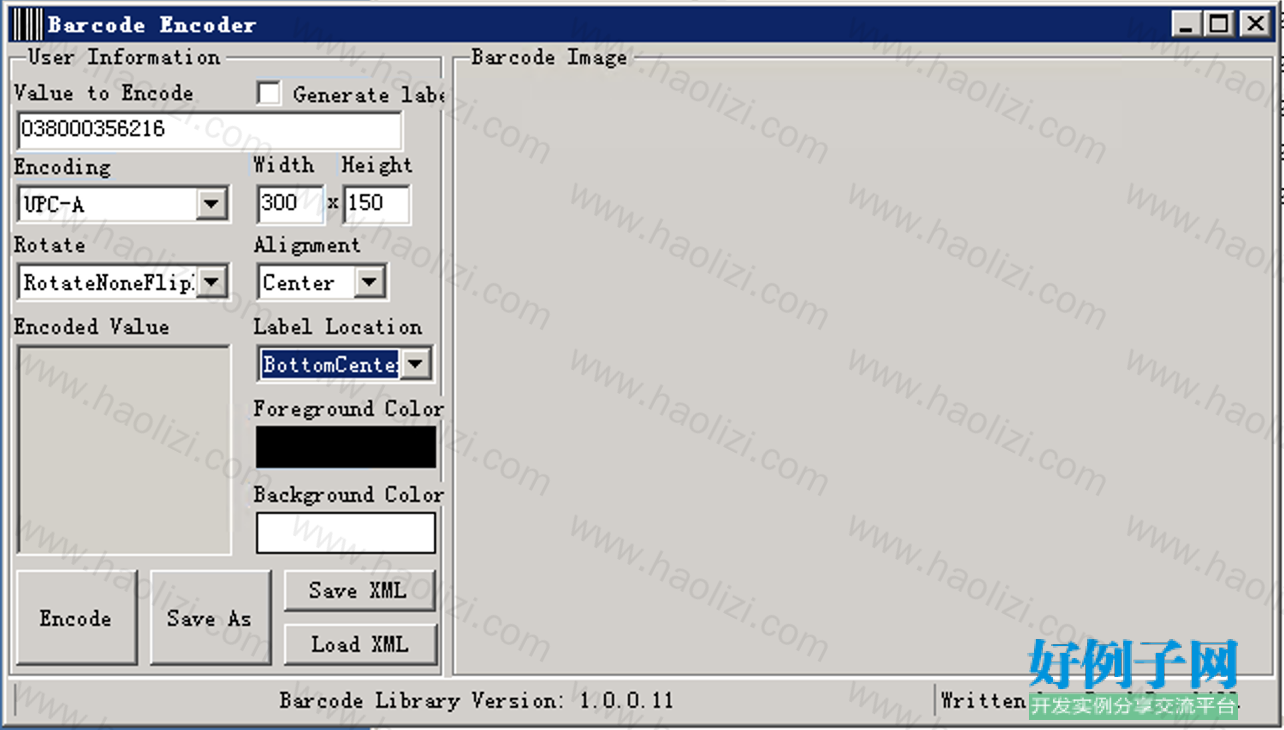Click the Encode button

(76, 618)
